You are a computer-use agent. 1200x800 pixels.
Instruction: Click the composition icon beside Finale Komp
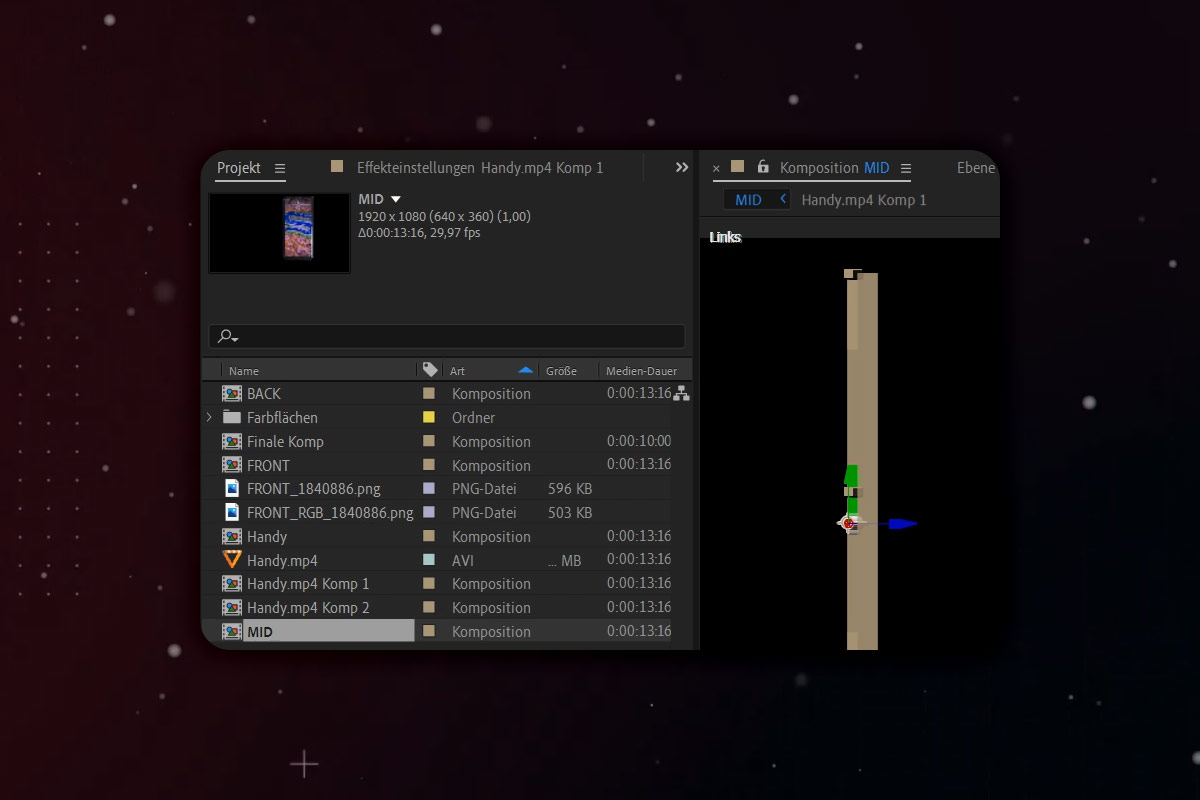coord(232,441)
